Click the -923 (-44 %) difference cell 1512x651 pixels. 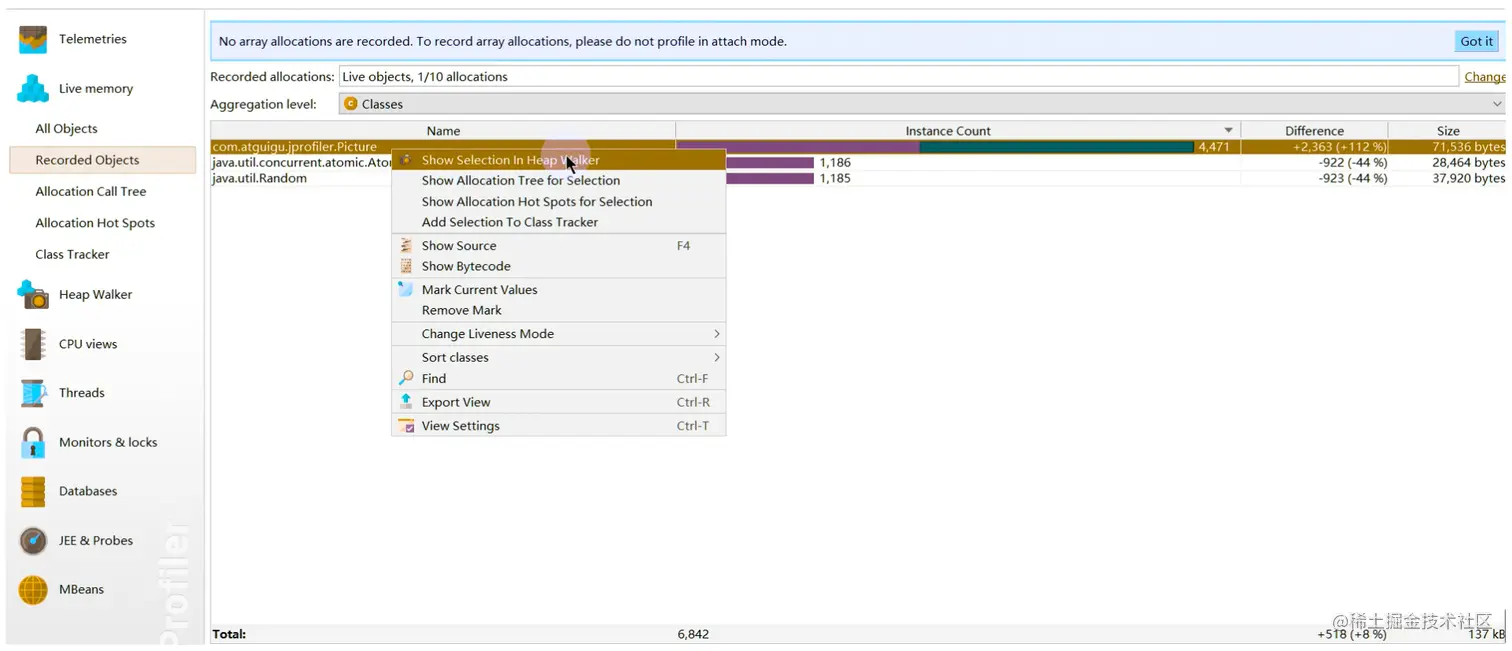tap(1352, 179)
